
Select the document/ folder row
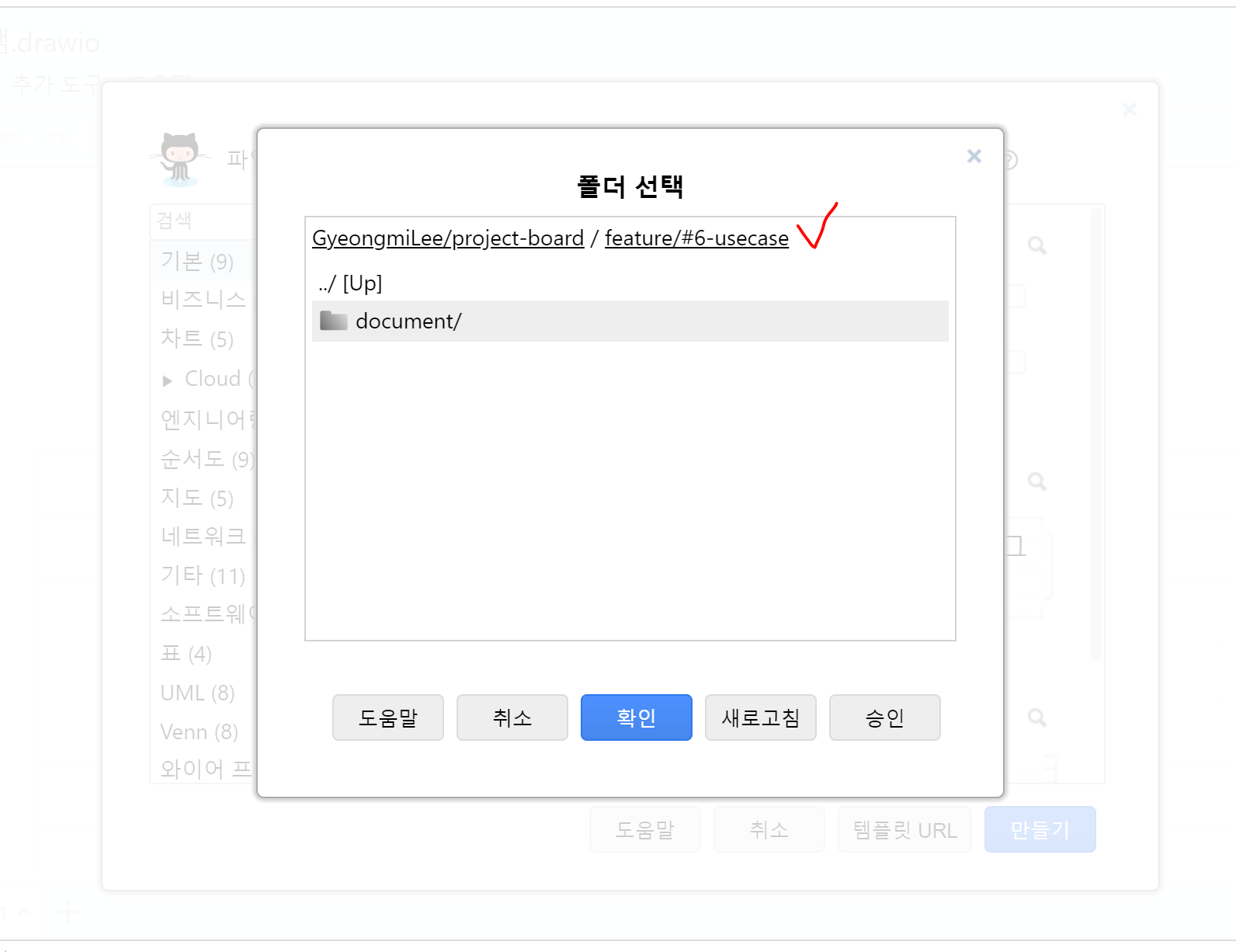pyautogui.click(x=630, y=321)
